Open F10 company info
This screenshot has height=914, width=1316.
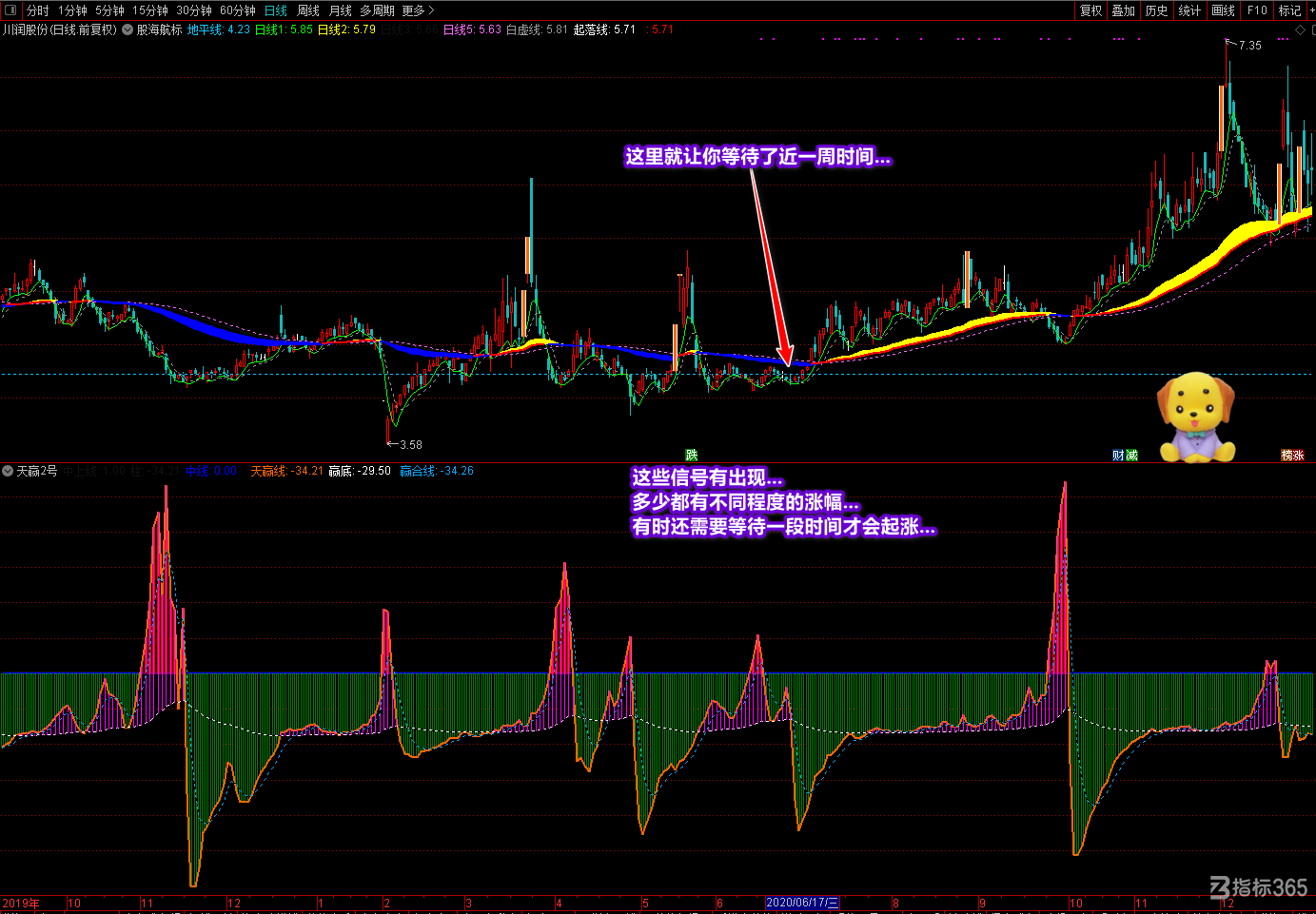pos(1257,10)
